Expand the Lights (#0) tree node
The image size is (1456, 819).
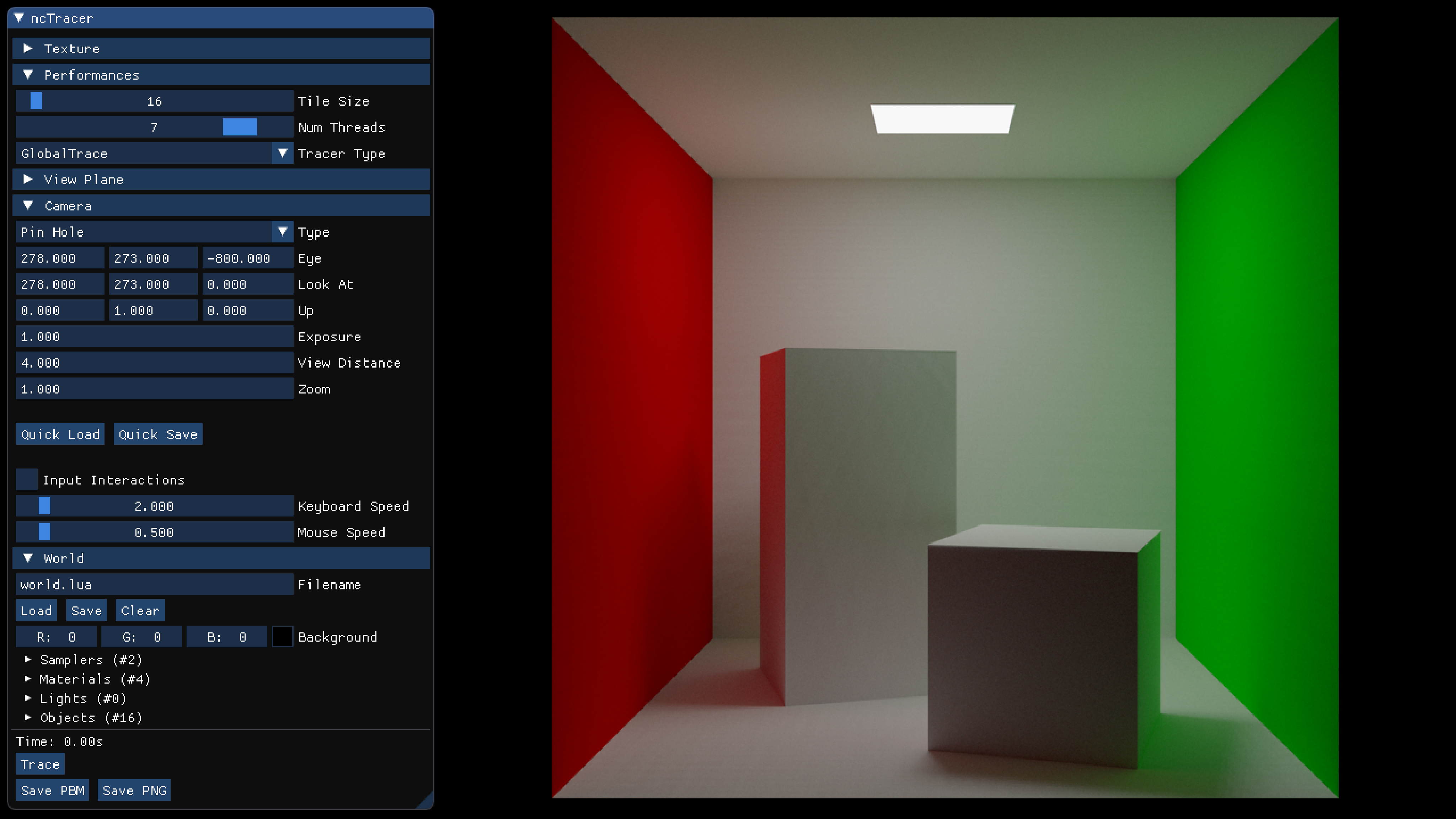[28, 698]
